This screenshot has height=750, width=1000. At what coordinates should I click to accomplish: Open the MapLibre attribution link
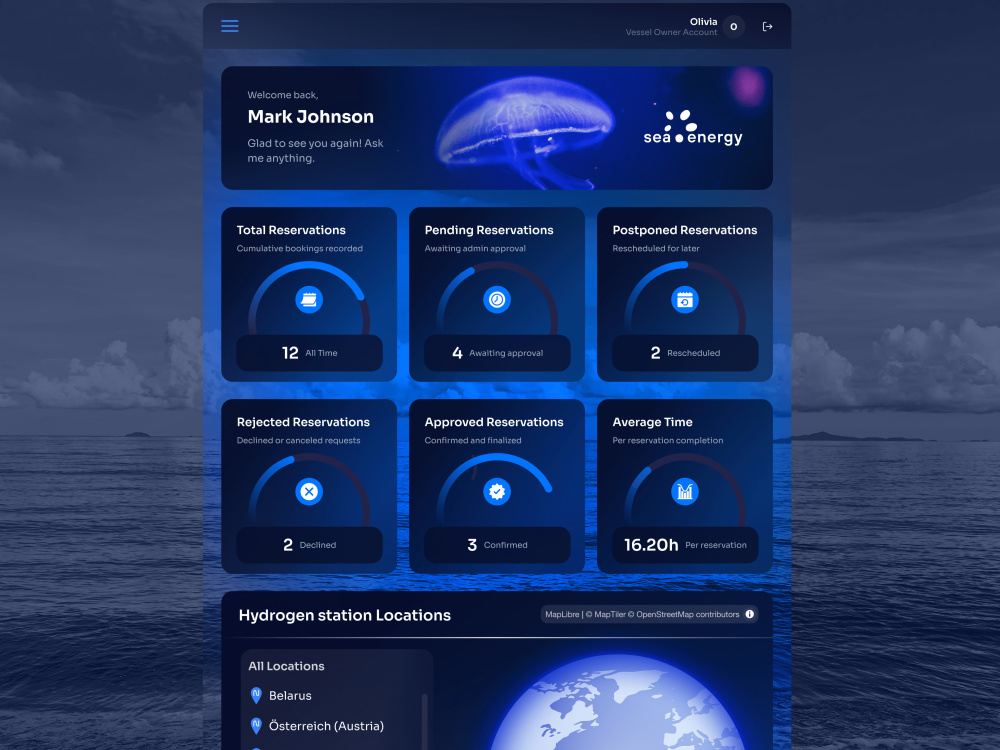click(562, 614)
